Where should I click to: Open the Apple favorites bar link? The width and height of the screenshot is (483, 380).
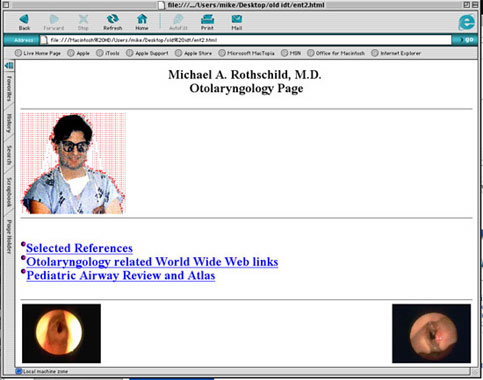click(79, 53)
